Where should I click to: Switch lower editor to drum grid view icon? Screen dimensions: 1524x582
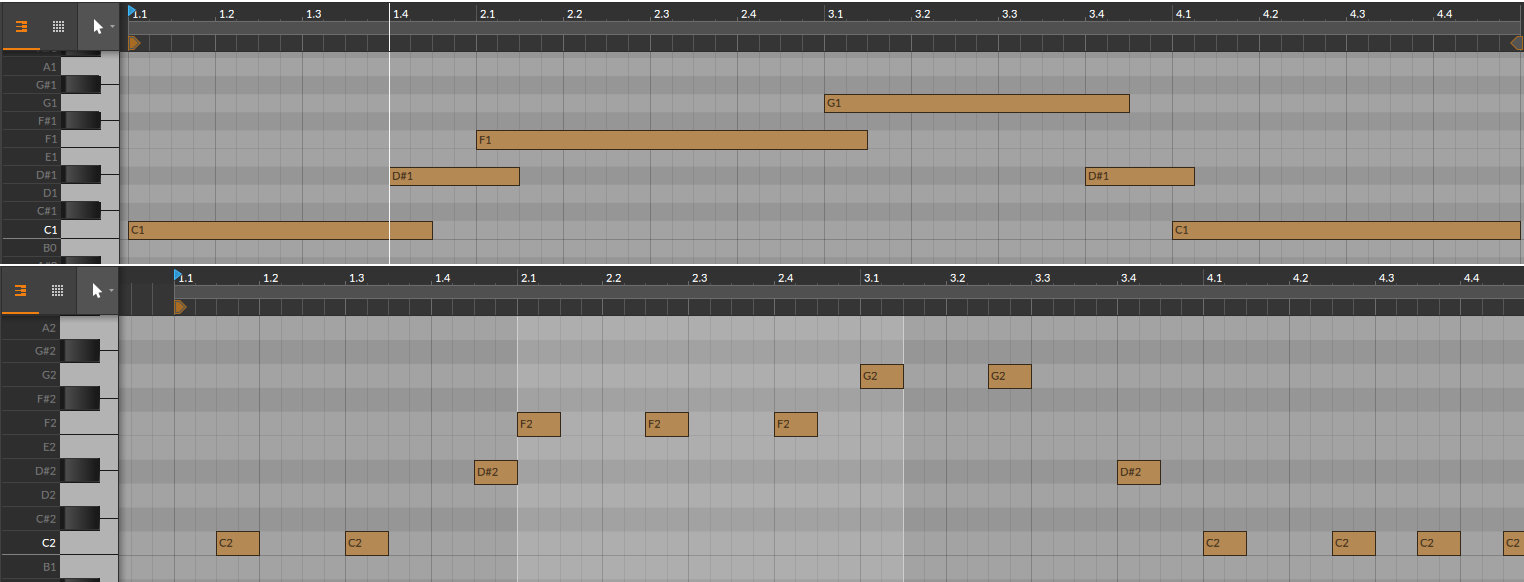pyautogui.click(x=58, y=291)
